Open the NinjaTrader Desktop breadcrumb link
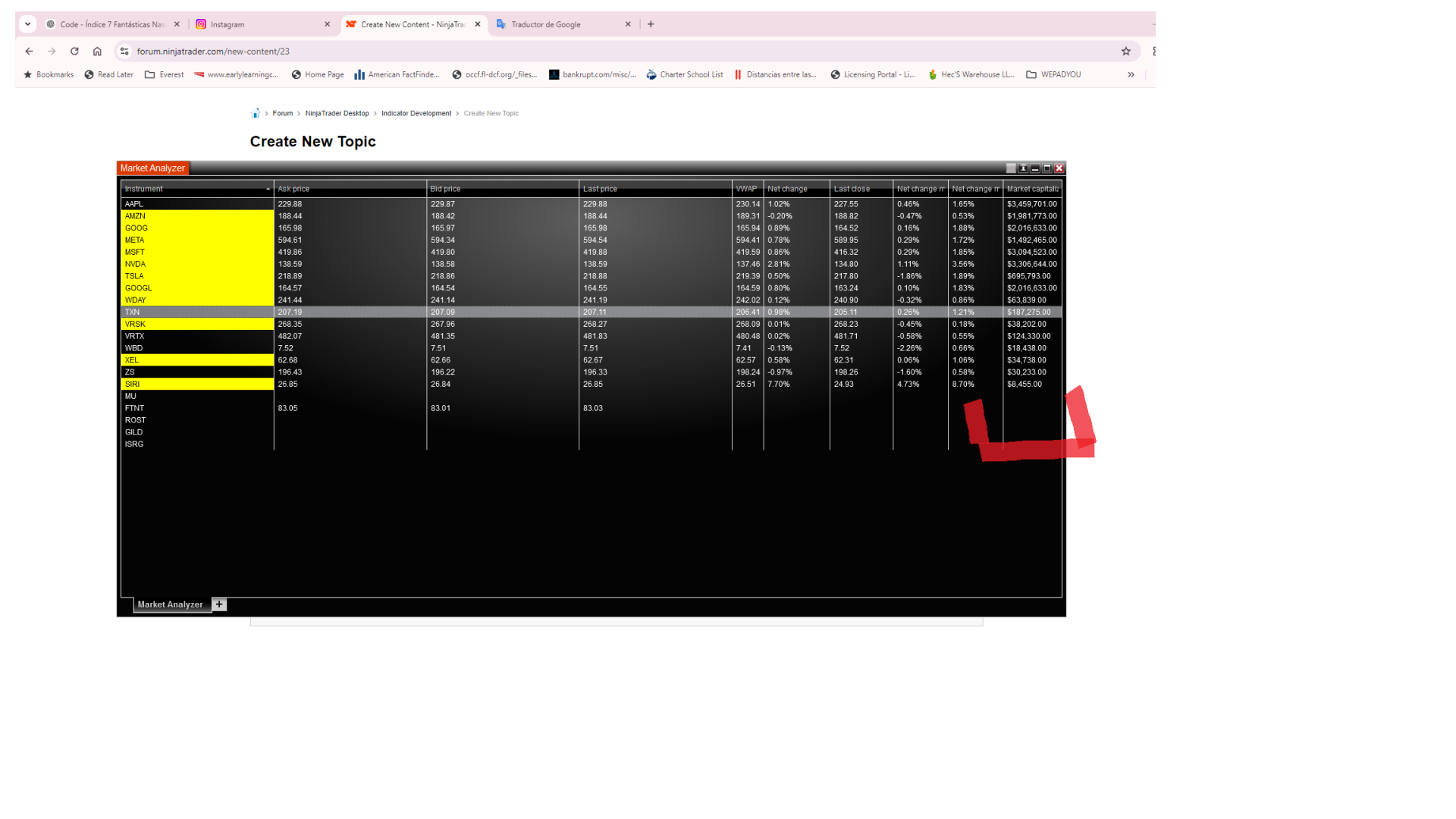1456x819 pixels. pos(337,114)
